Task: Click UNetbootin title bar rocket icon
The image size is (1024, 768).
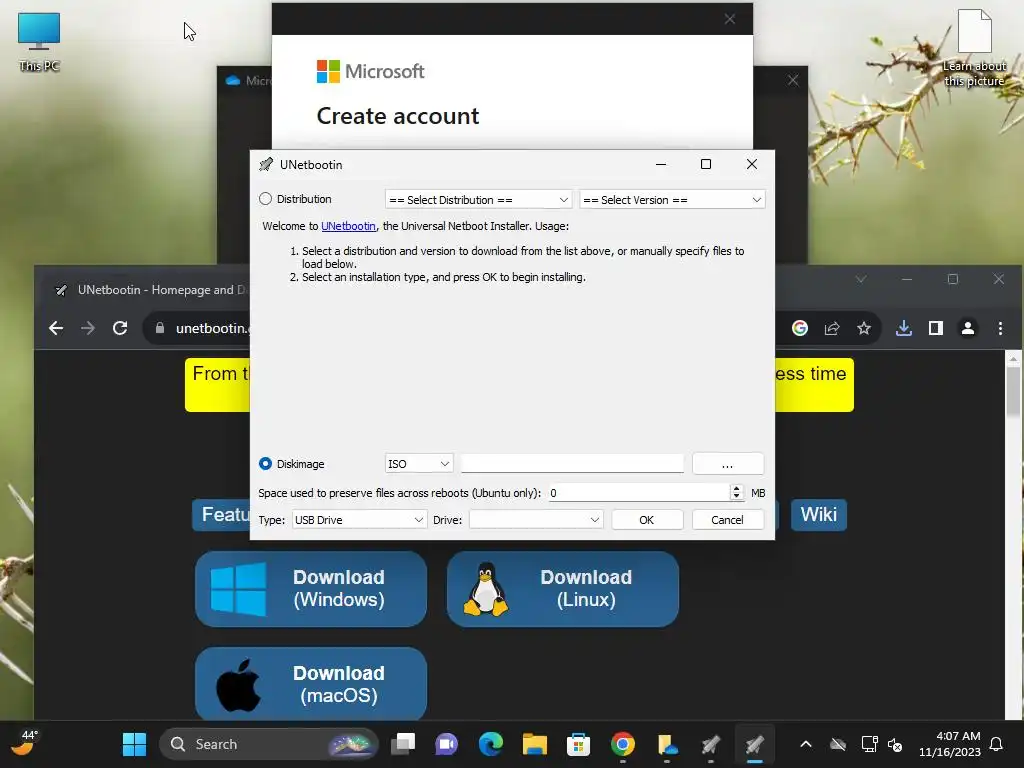Action: 266,165
